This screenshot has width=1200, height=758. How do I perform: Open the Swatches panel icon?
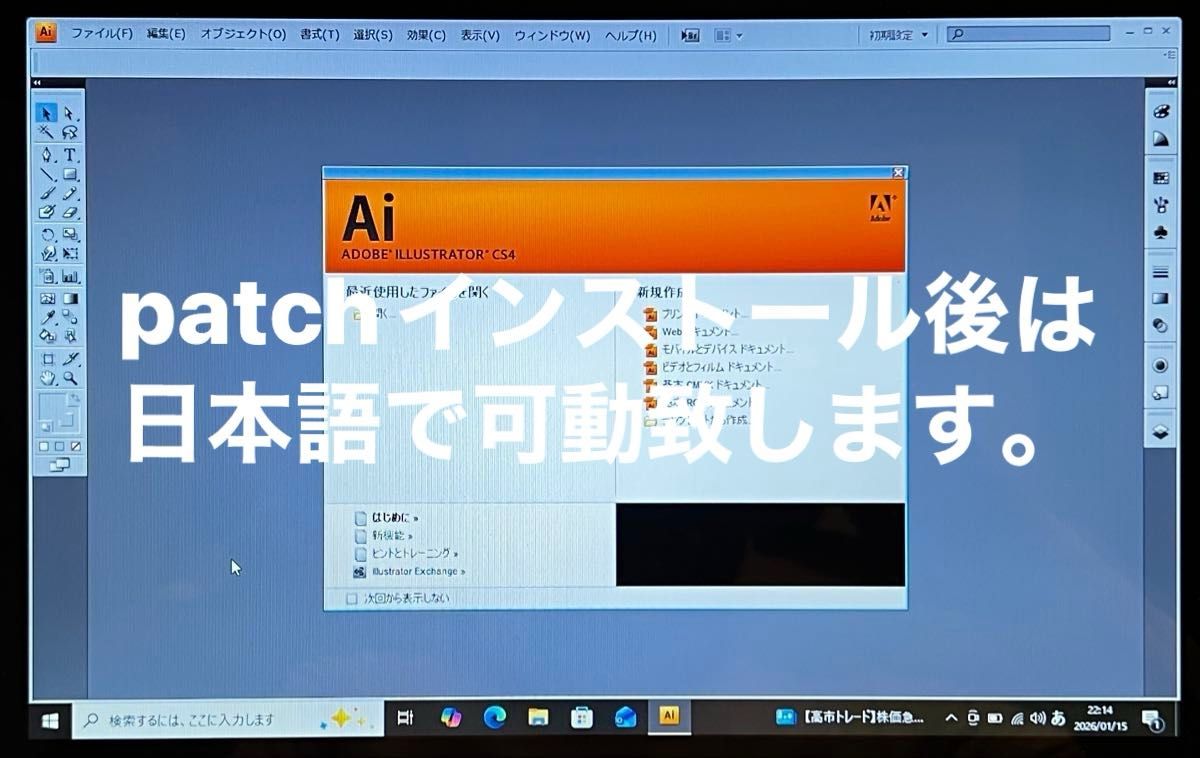[x=1160, y=178]
